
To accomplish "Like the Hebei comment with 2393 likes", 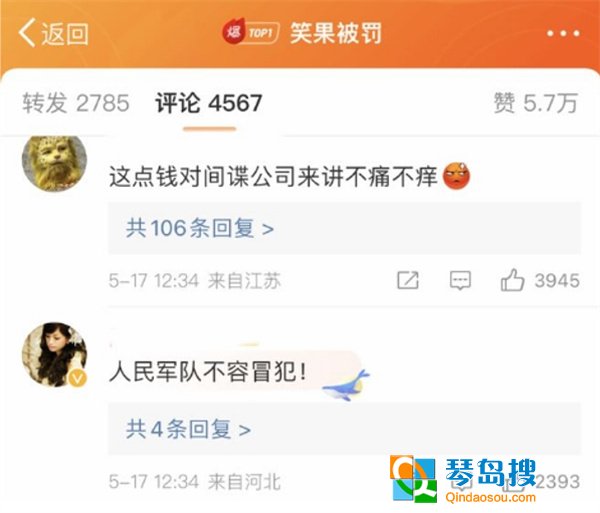I will coord(540,481).
